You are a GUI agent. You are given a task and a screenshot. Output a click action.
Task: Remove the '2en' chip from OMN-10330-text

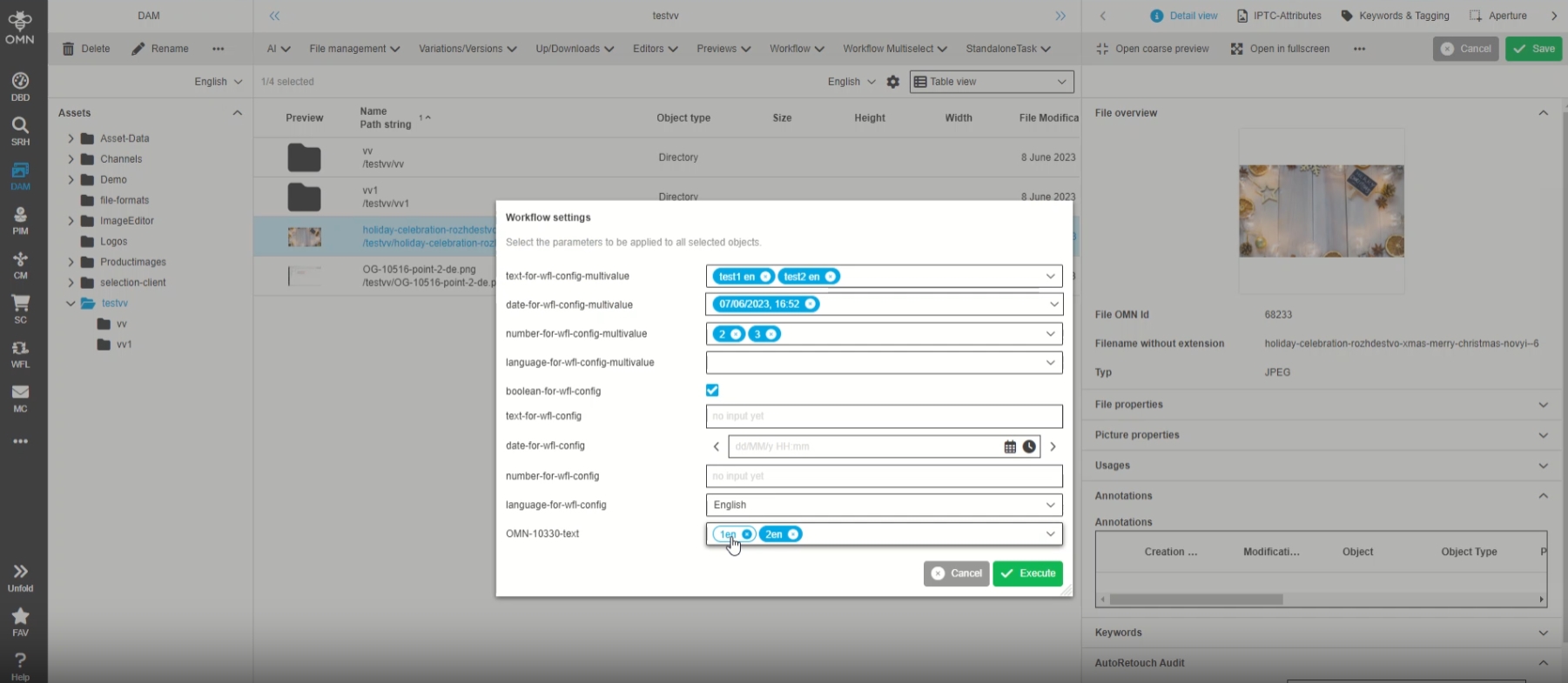[793, 534]
